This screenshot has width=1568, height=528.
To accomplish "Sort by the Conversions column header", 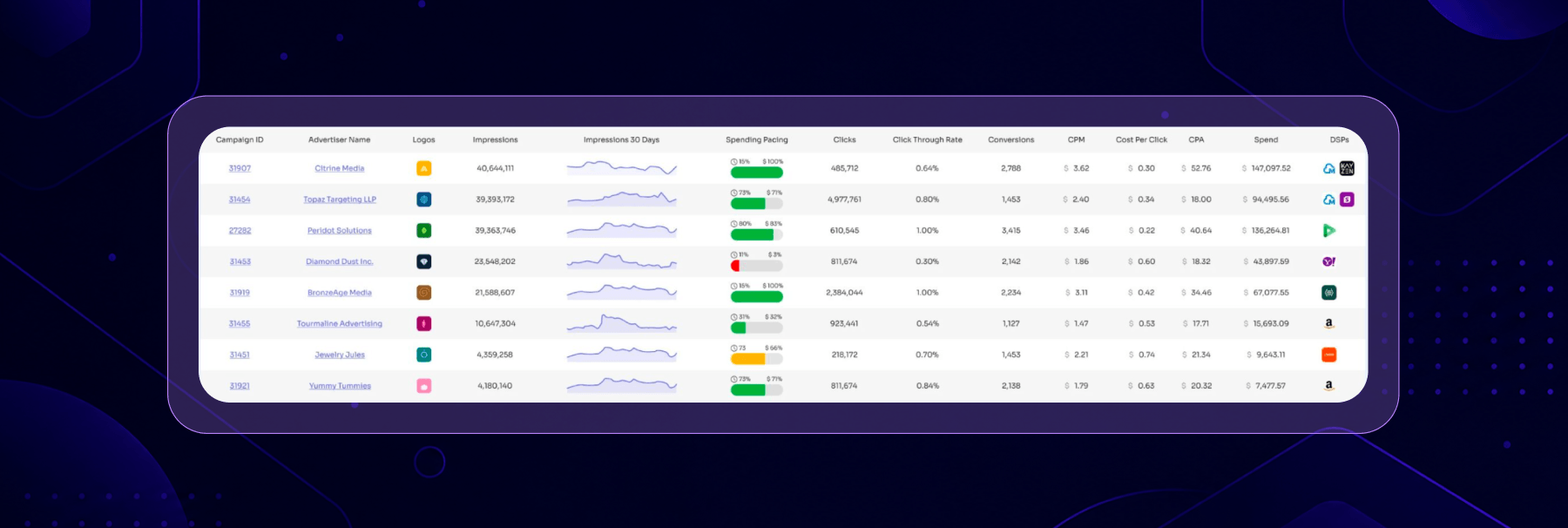I will (1011, 139).
